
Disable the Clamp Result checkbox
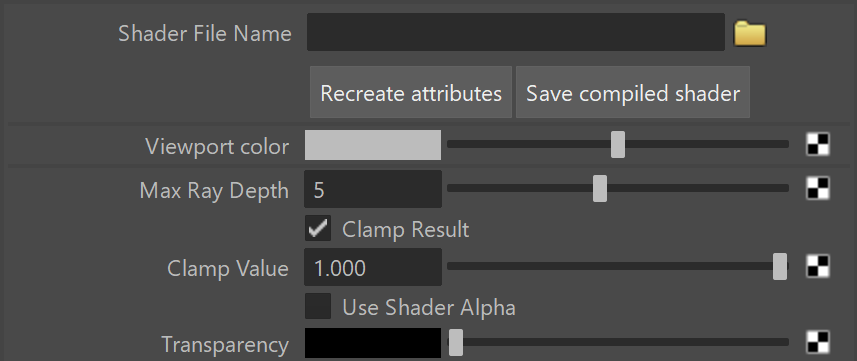[x=318, y=228]
